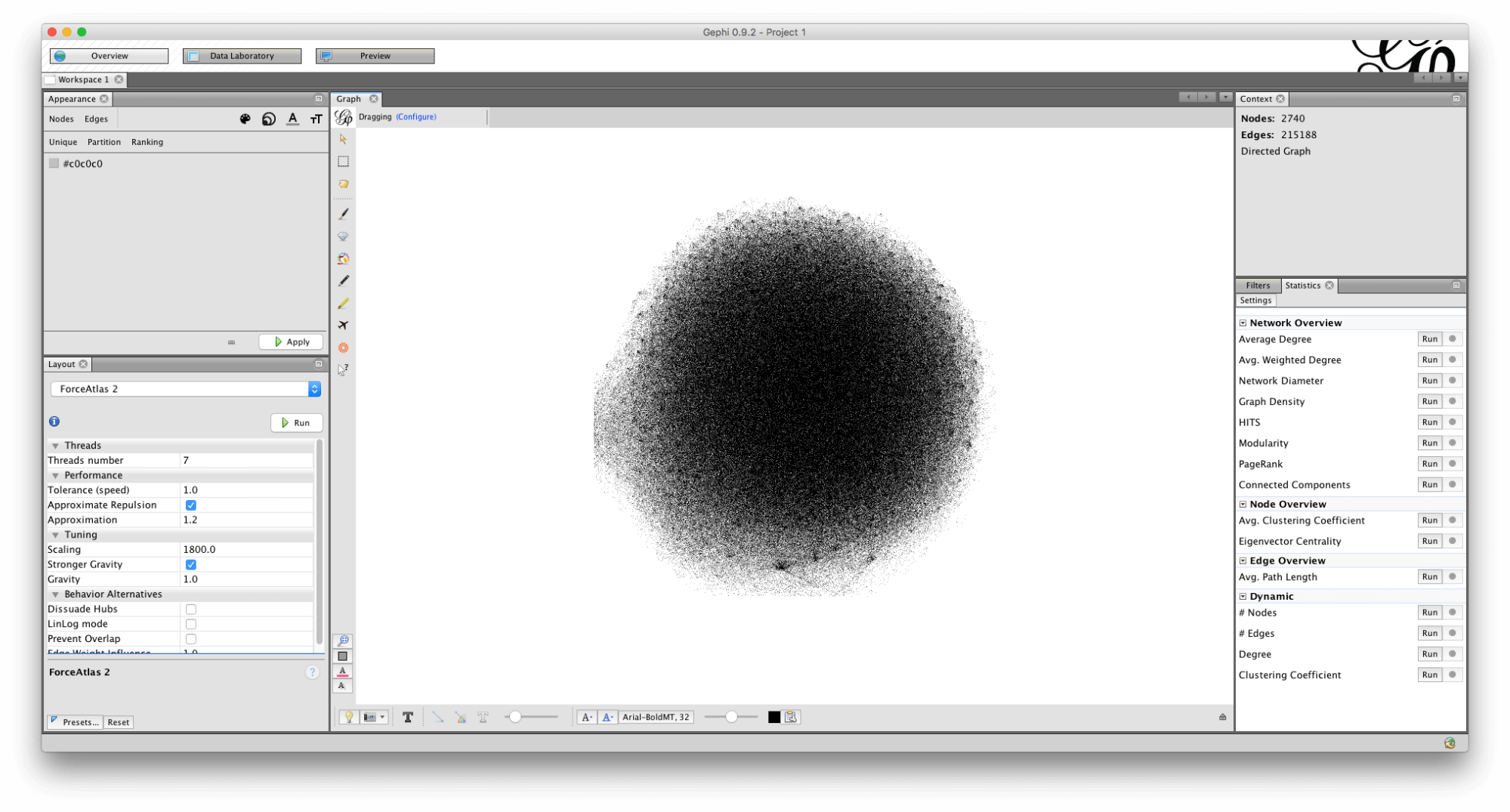Toggle show edges line icon
This screenshot has height=812, width=1510.
point(438,717)
